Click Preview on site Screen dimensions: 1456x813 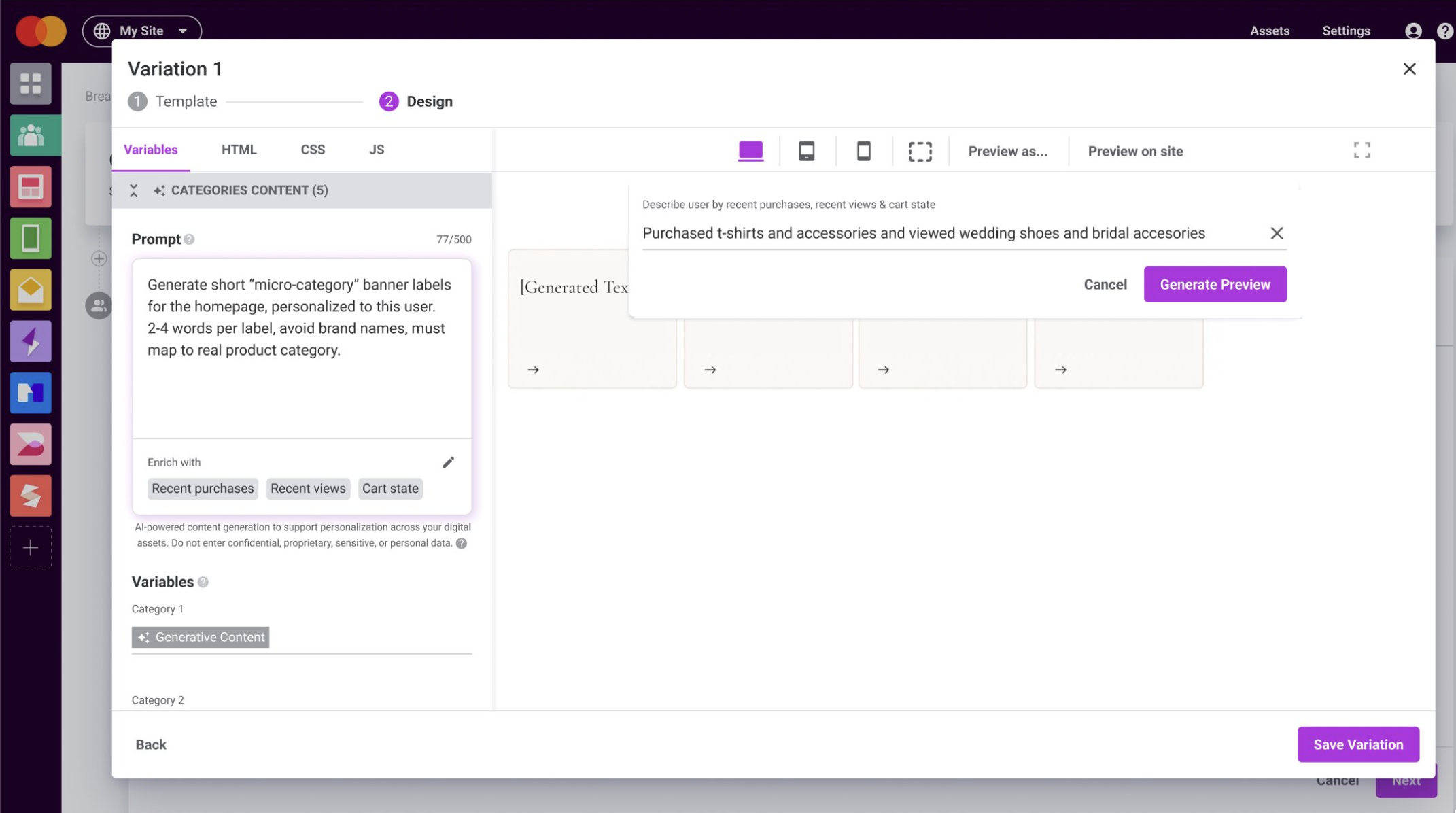tap(1135, 151)
